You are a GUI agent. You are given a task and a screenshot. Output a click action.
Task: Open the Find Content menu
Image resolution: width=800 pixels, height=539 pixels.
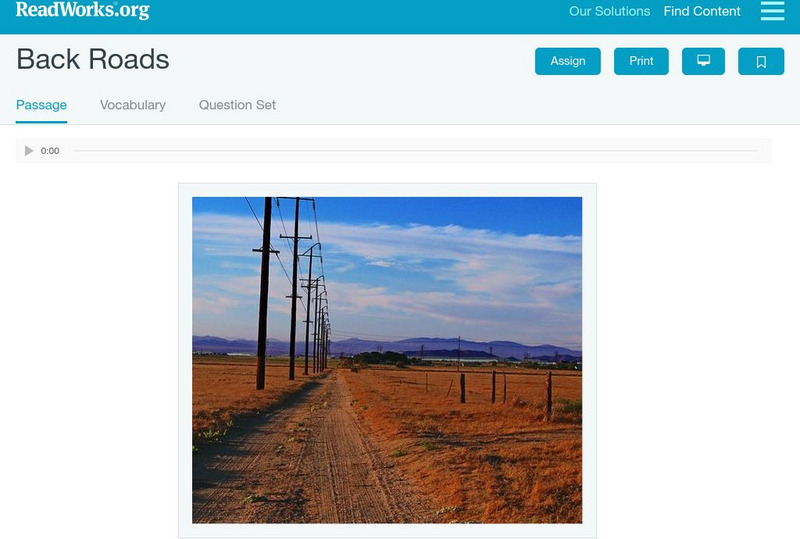point(702,11)
